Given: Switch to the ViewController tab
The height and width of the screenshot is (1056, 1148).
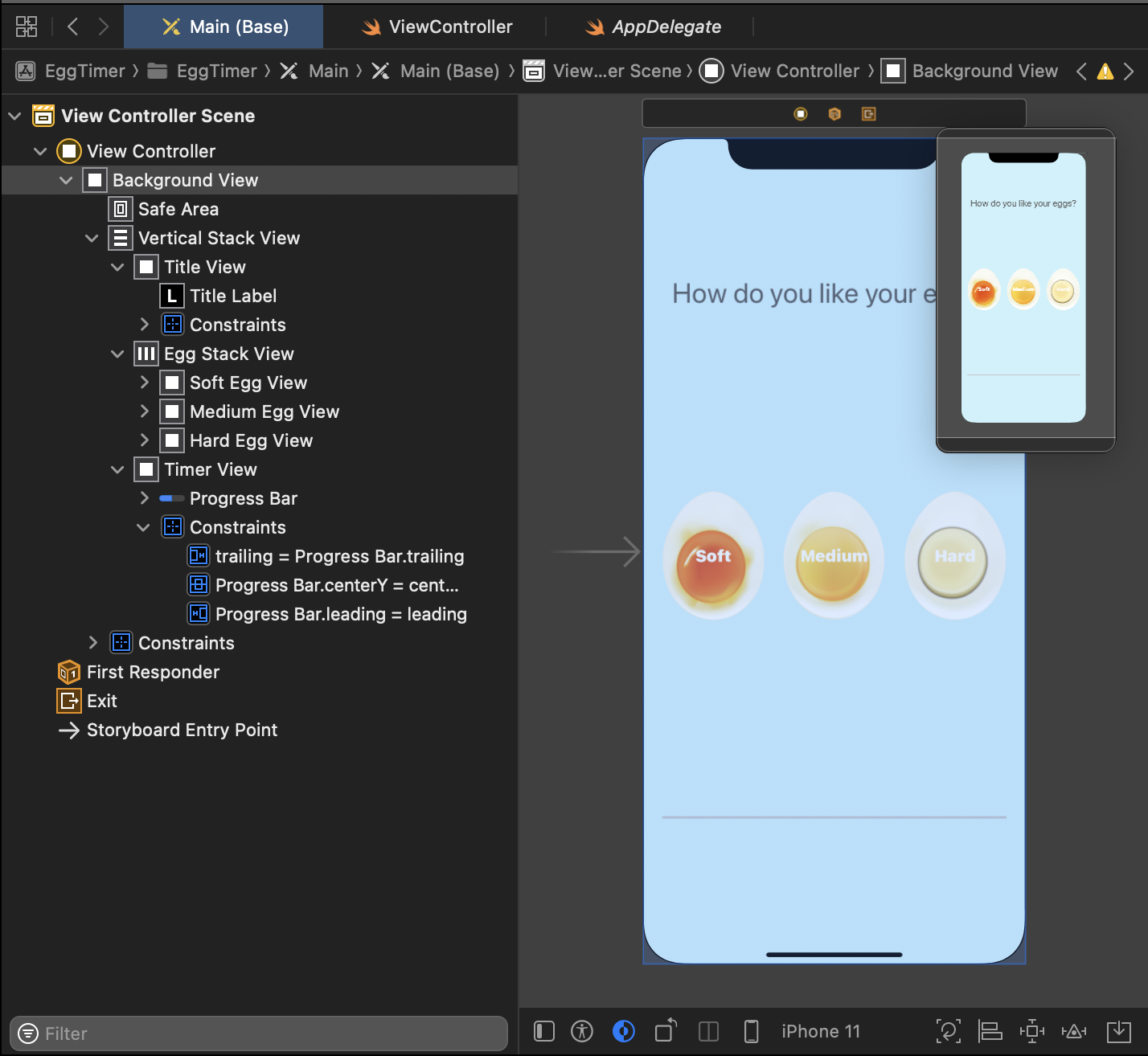Looking at the screenshot, I should pos(437,27).
